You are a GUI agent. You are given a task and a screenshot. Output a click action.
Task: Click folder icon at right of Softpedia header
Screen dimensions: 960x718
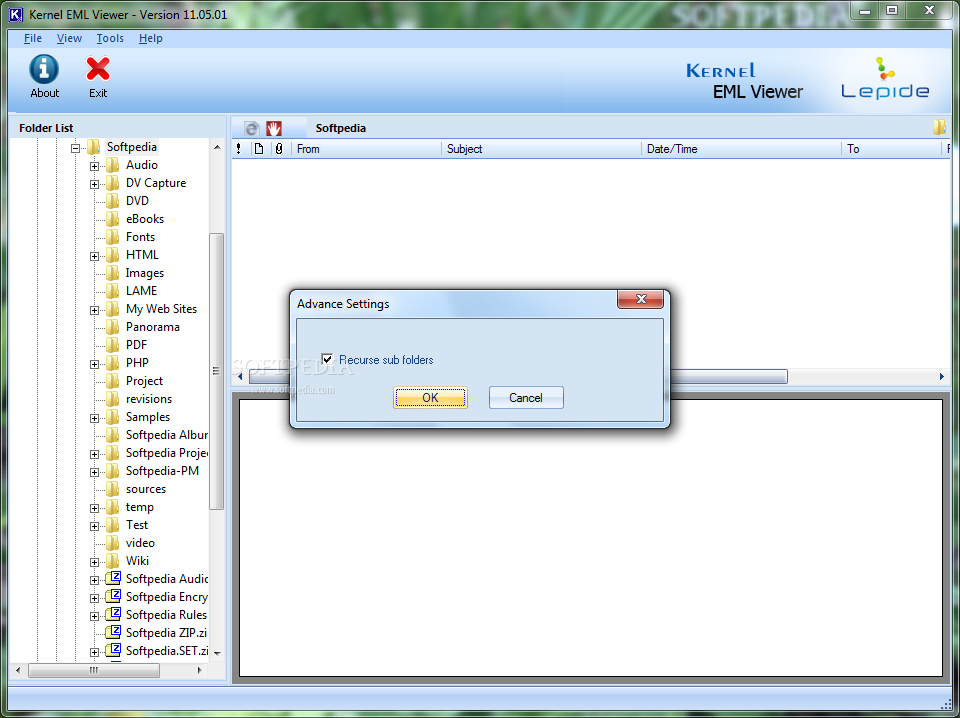click(939, 127)
